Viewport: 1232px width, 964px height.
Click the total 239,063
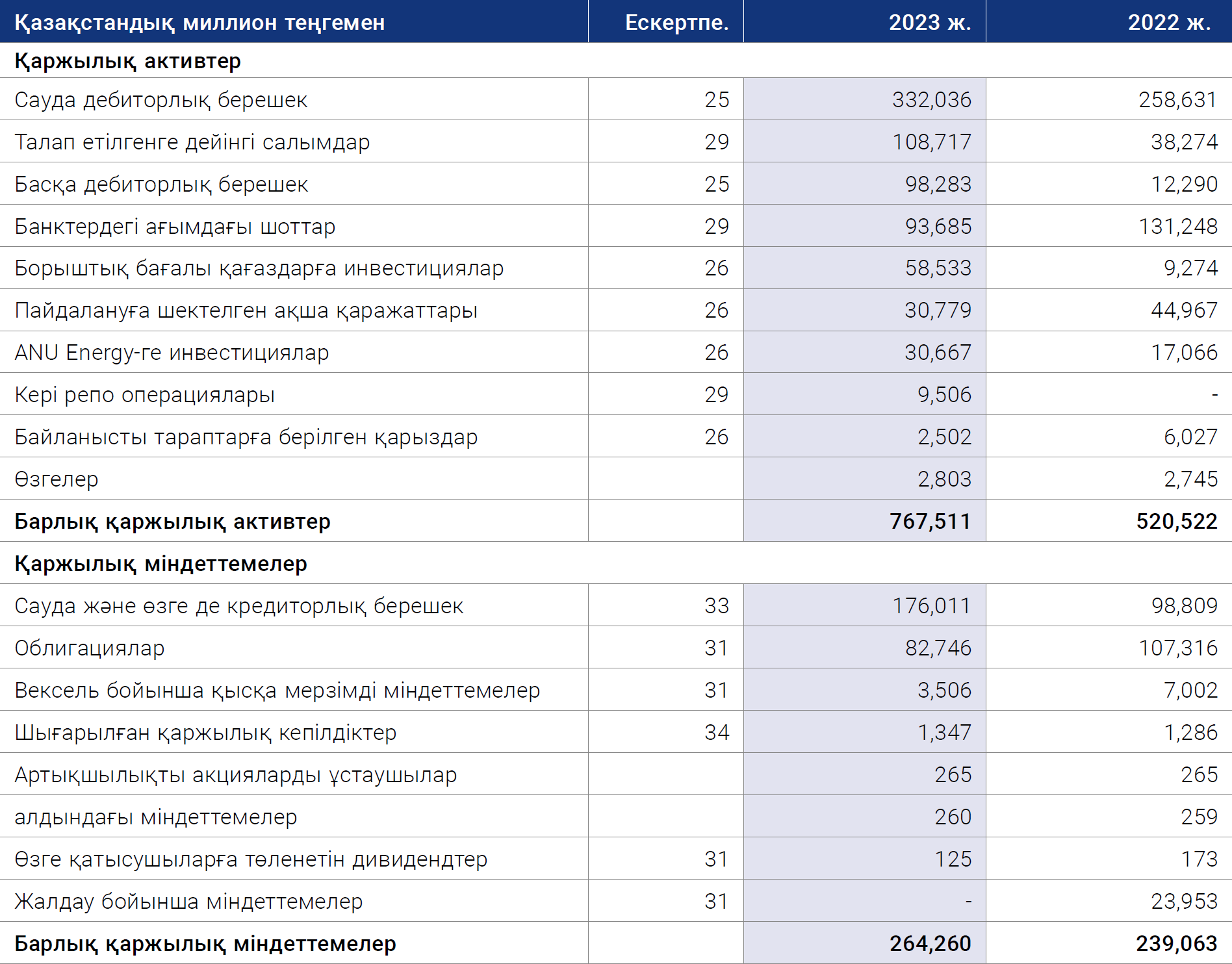pyautogui.click(x=1177, y=944)
